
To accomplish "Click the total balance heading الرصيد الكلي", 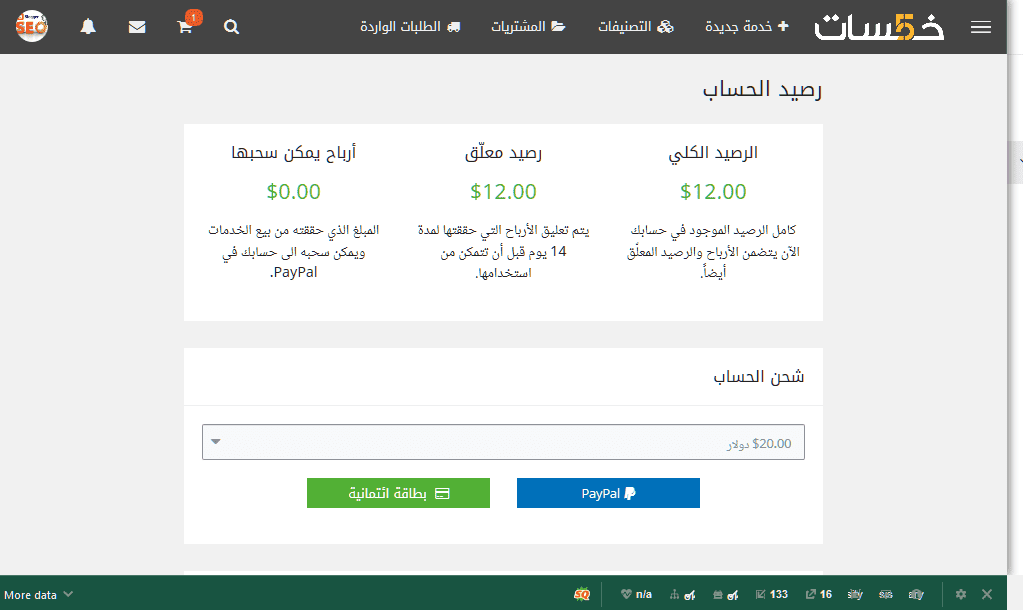I will pos(713,153).
